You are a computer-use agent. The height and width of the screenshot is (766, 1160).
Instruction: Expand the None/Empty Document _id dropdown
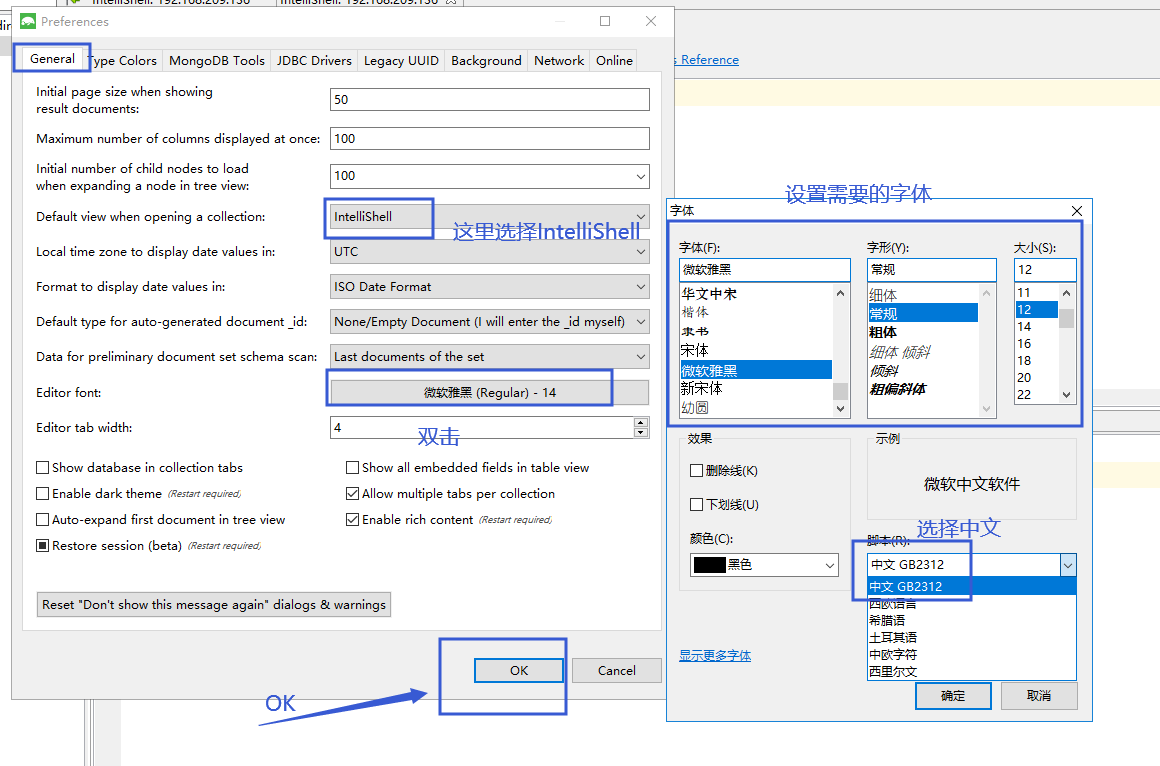(x=490, y=321)
